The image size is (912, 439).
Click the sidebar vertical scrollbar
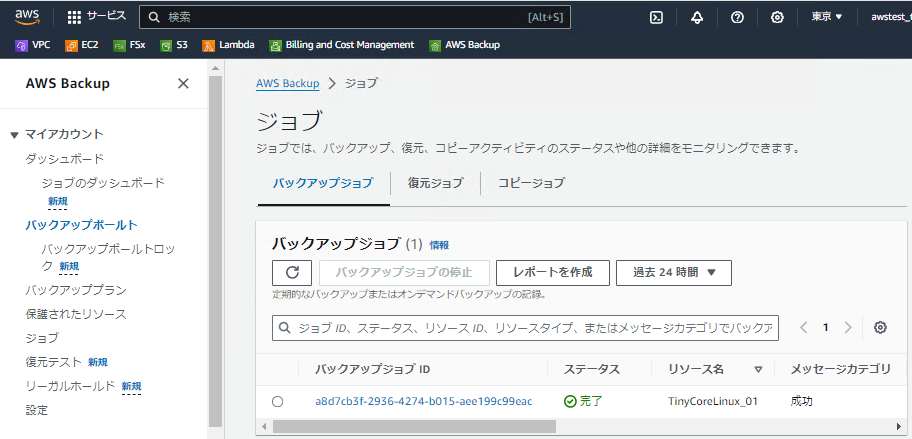(x=215, y=250)
